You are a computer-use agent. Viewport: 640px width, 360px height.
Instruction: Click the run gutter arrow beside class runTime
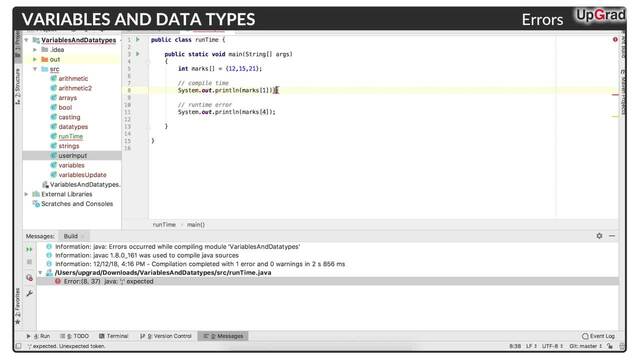(x=138, y=40)
